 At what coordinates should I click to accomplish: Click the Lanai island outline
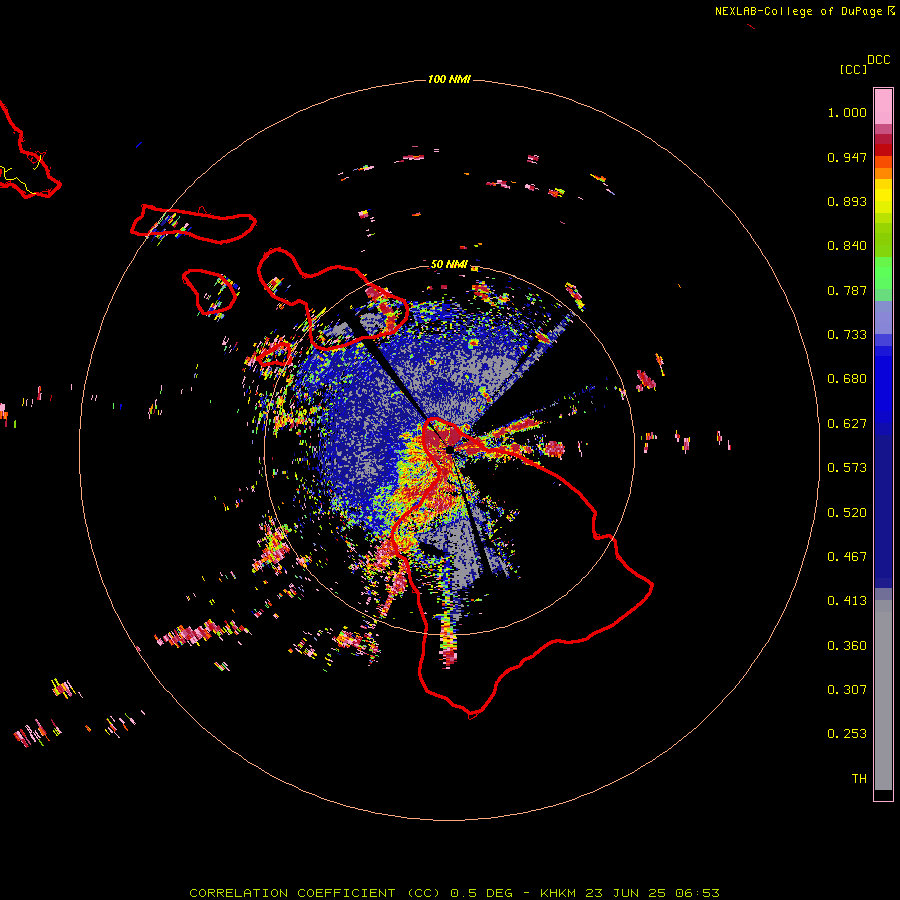[210, 292]
